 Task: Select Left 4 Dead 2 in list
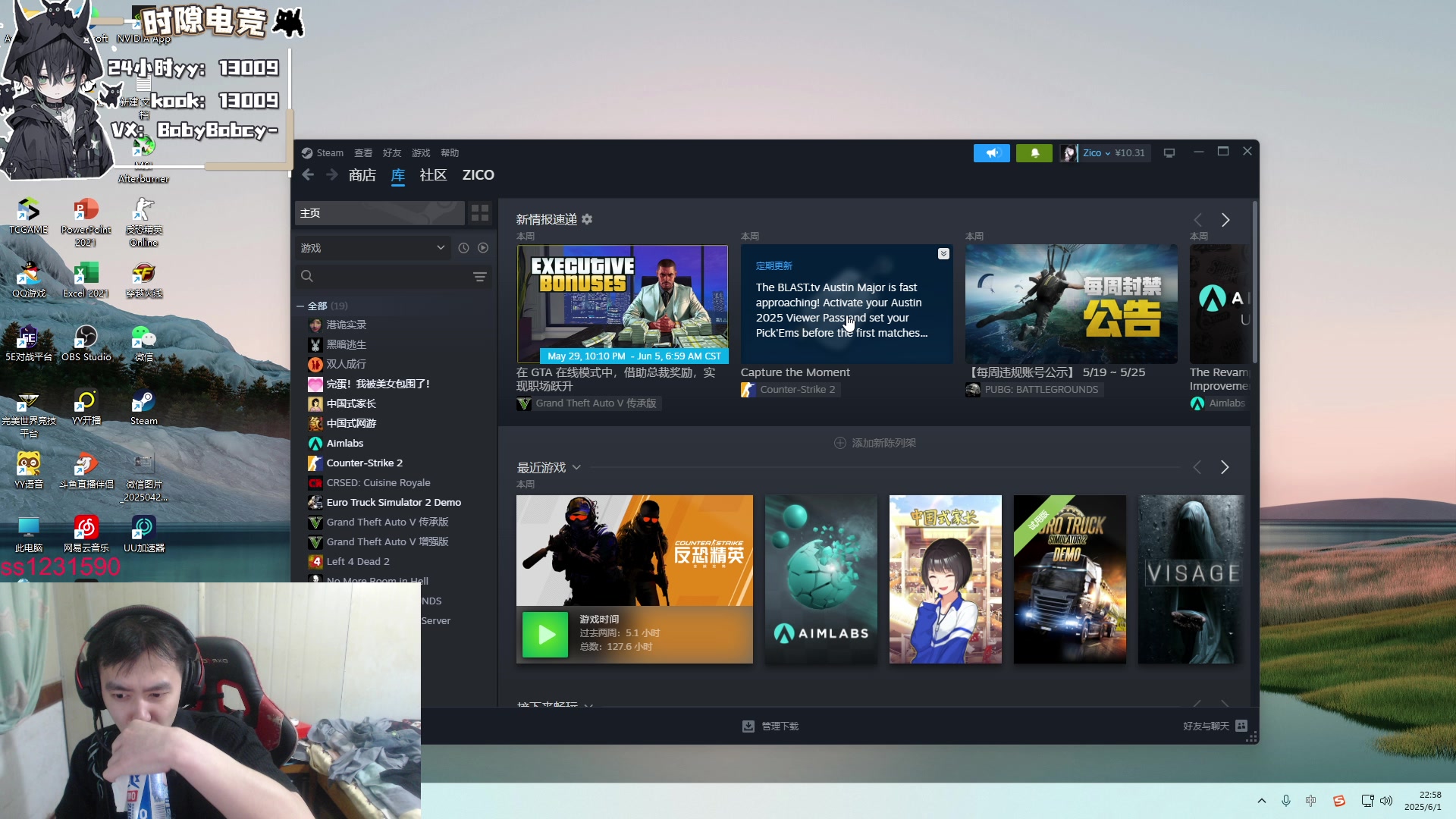tap(358, 562)
